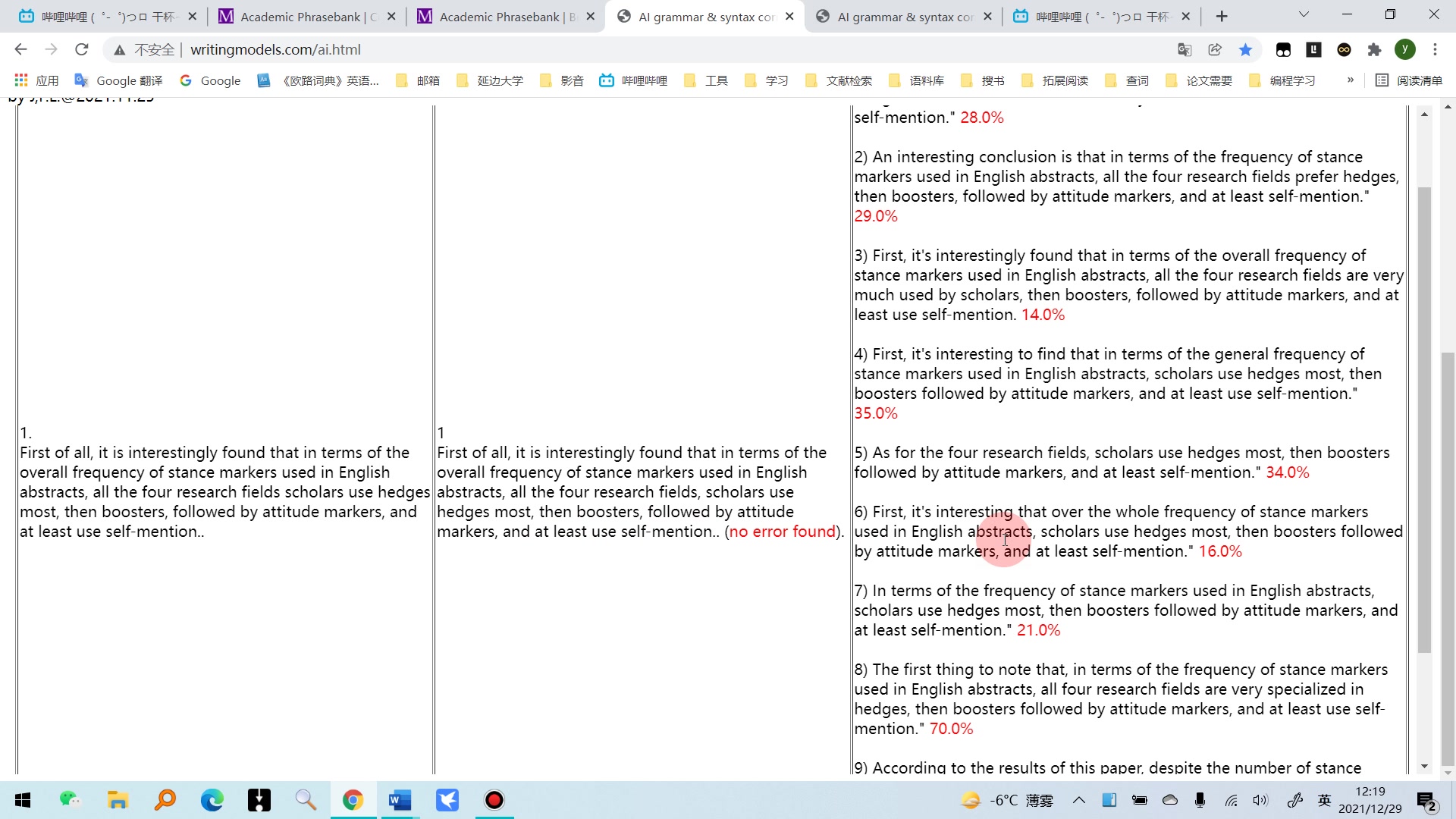This screenshot has height=819, width=1456.
Task: Go back to the previous page
Action: 20,49
